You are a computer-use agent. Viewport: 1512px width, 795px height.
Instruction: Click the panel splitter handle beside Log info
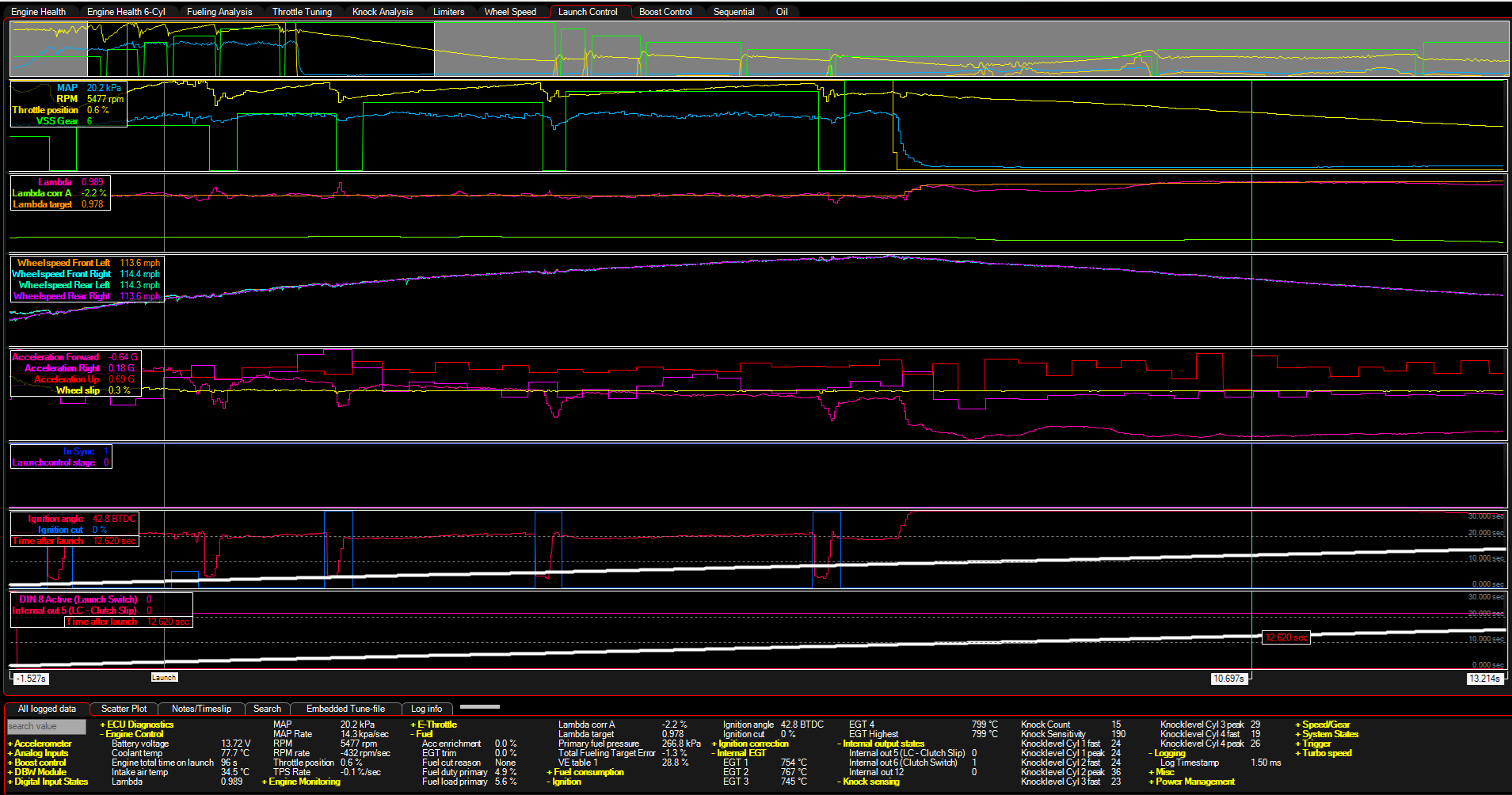point(479,706)
